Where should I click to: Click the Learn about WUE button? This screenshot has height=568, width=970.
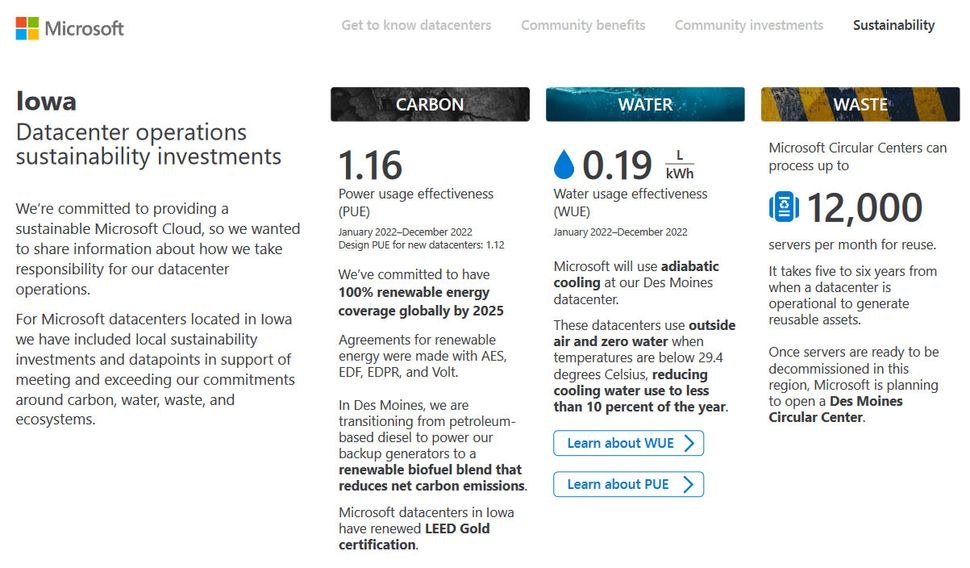(629, 443)
